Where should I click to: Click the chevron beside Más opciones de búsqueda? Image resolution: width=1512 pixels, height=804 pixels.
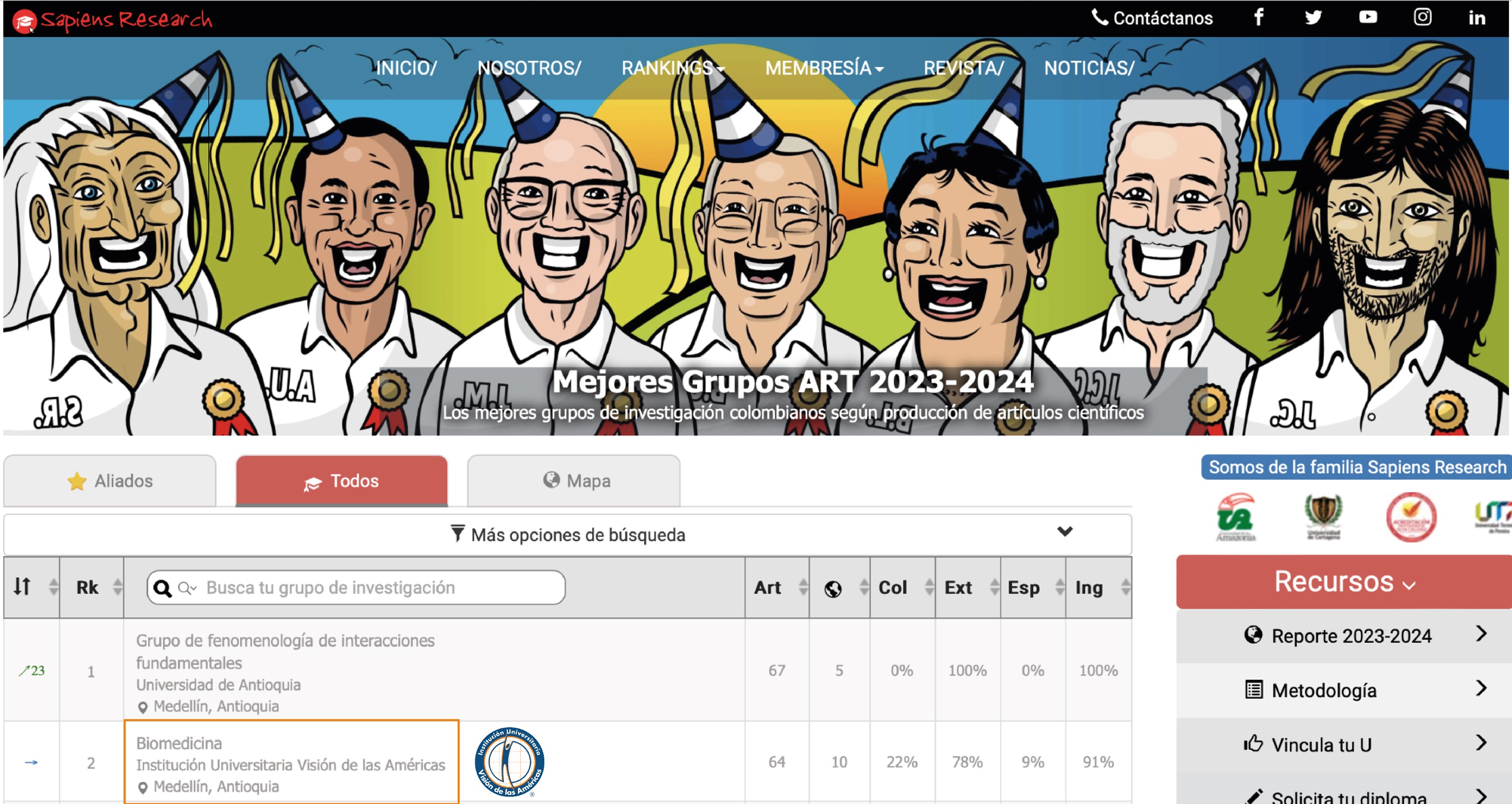coord(1065,532)
